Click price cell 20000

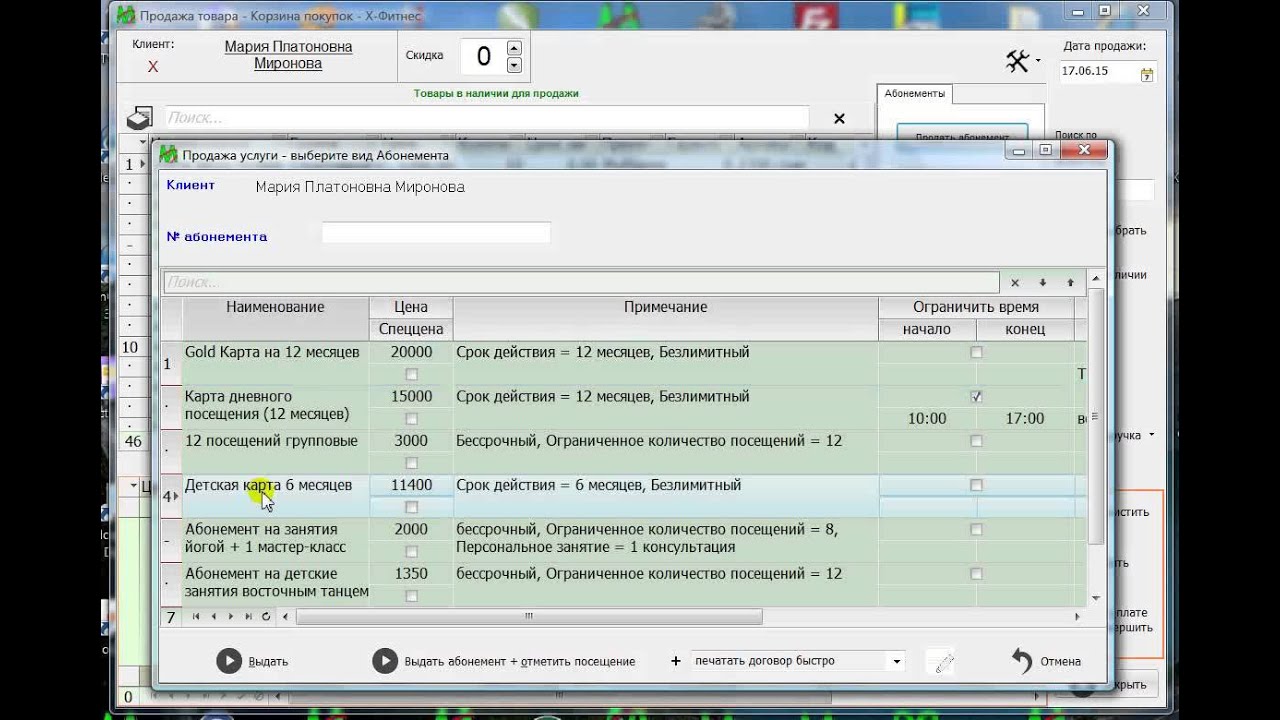pos(411,352)
